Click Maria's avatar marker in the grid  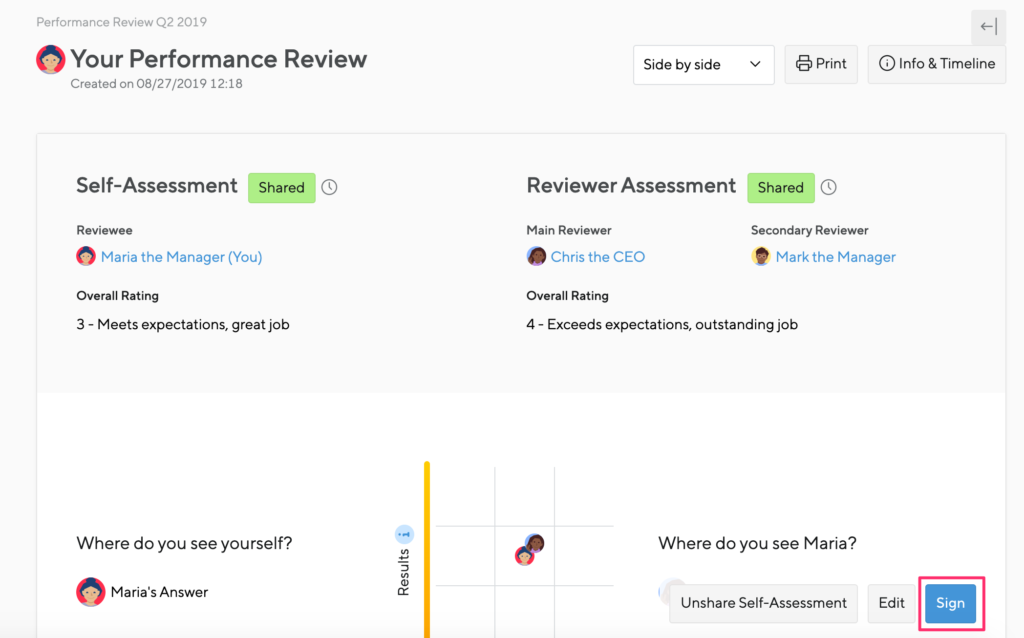524,556
